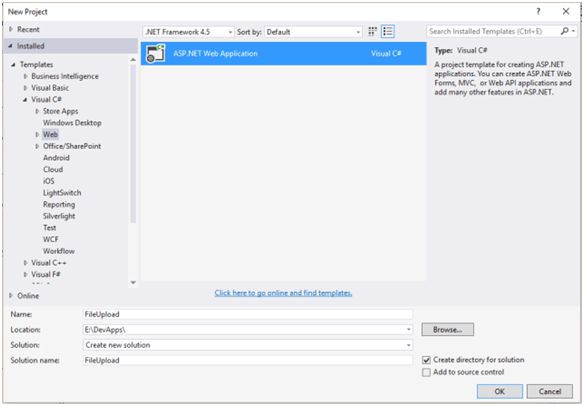584x406 pixels.
Task: Expand the Visual Basic node
Action: click(25, 88)
